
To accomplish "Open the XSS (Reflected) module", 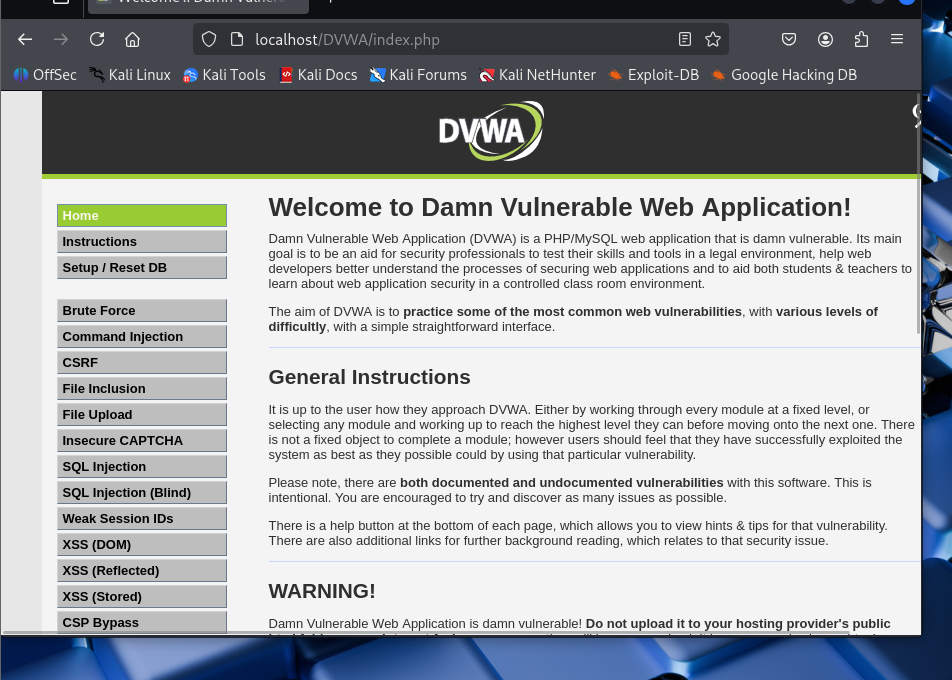I will coord(142,571).
